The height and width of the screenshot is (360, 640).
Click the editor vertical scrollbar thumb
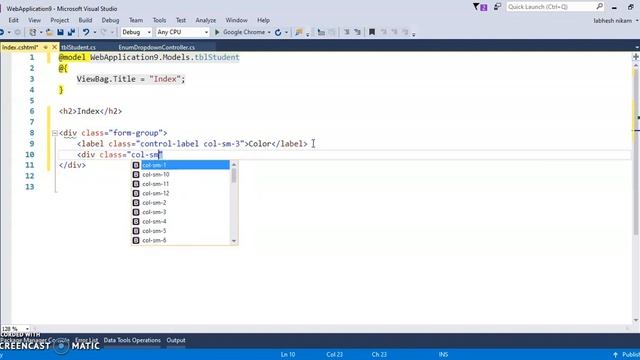(x=636, y=151)
